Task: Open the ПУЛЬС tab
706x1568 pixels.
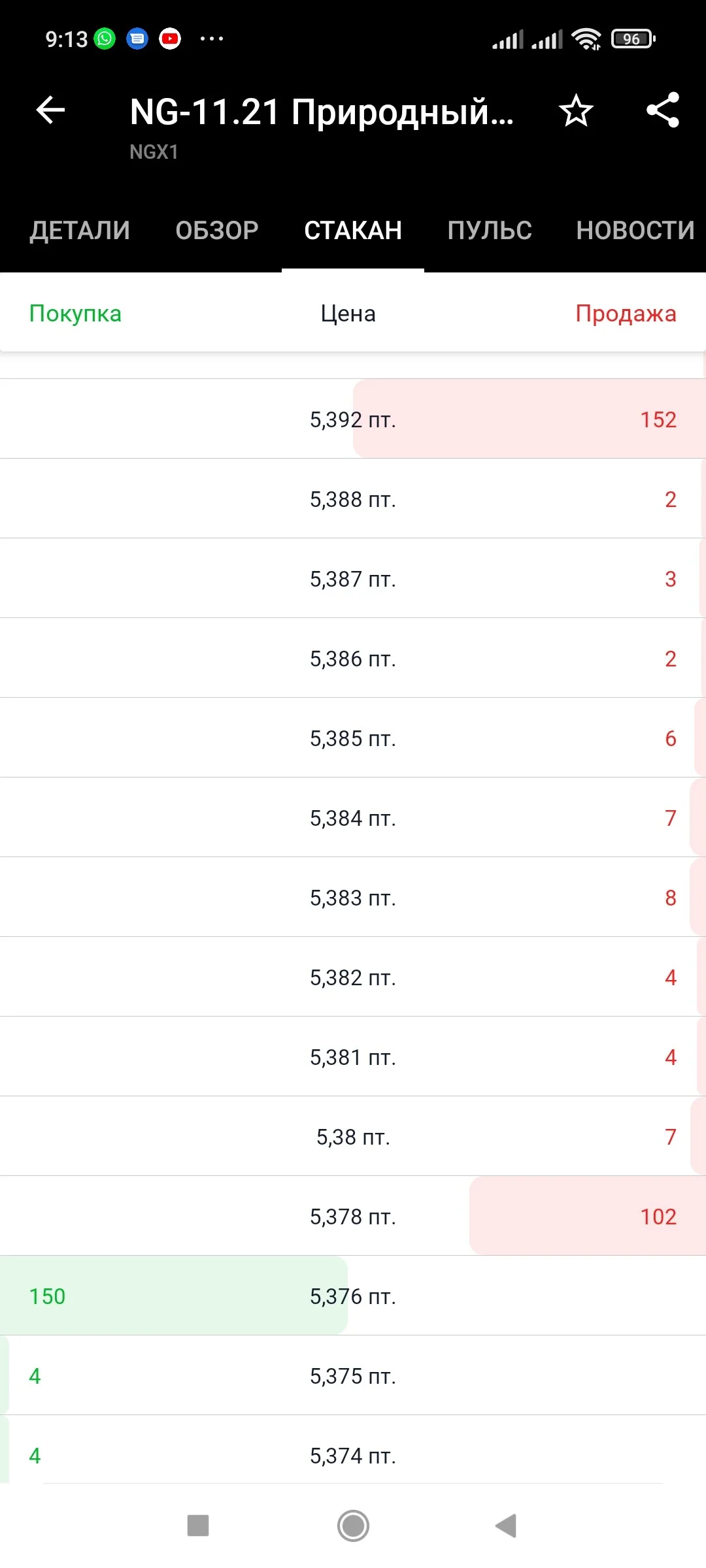Action: pos(490,231)
